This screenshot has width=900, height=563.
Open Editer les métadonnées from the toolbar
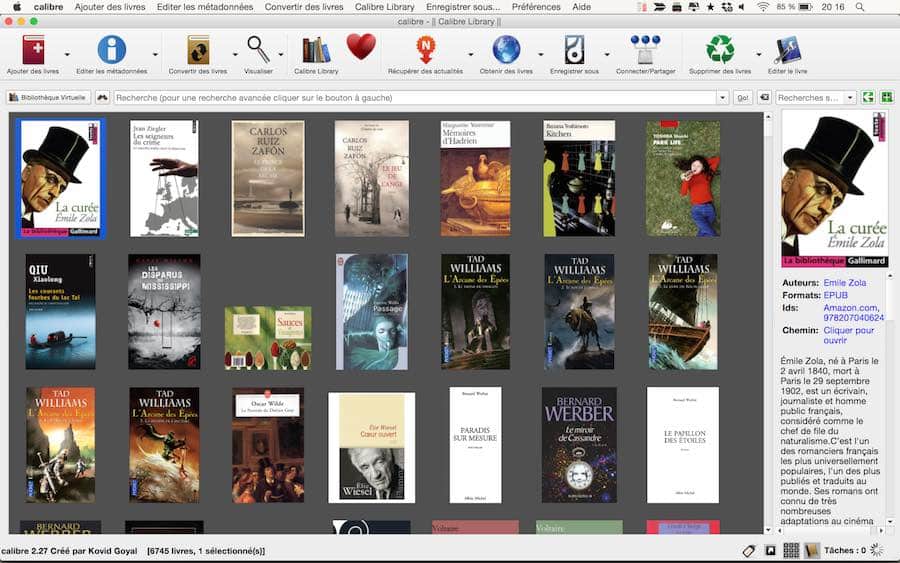111,49
